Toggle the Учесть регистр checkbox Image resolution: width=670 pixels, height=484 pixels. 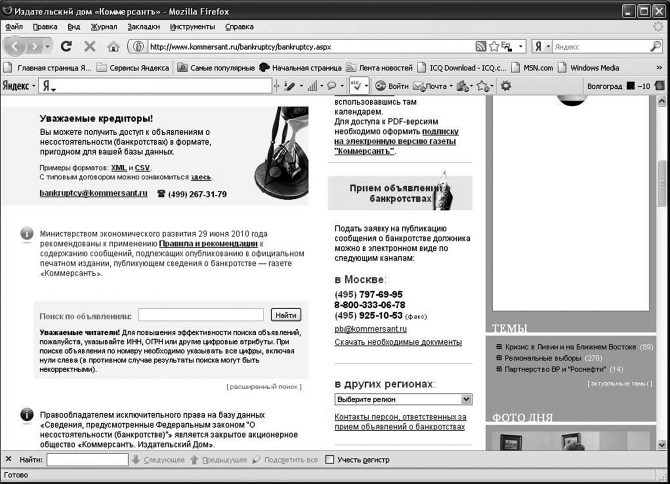[x=329, y=460]
